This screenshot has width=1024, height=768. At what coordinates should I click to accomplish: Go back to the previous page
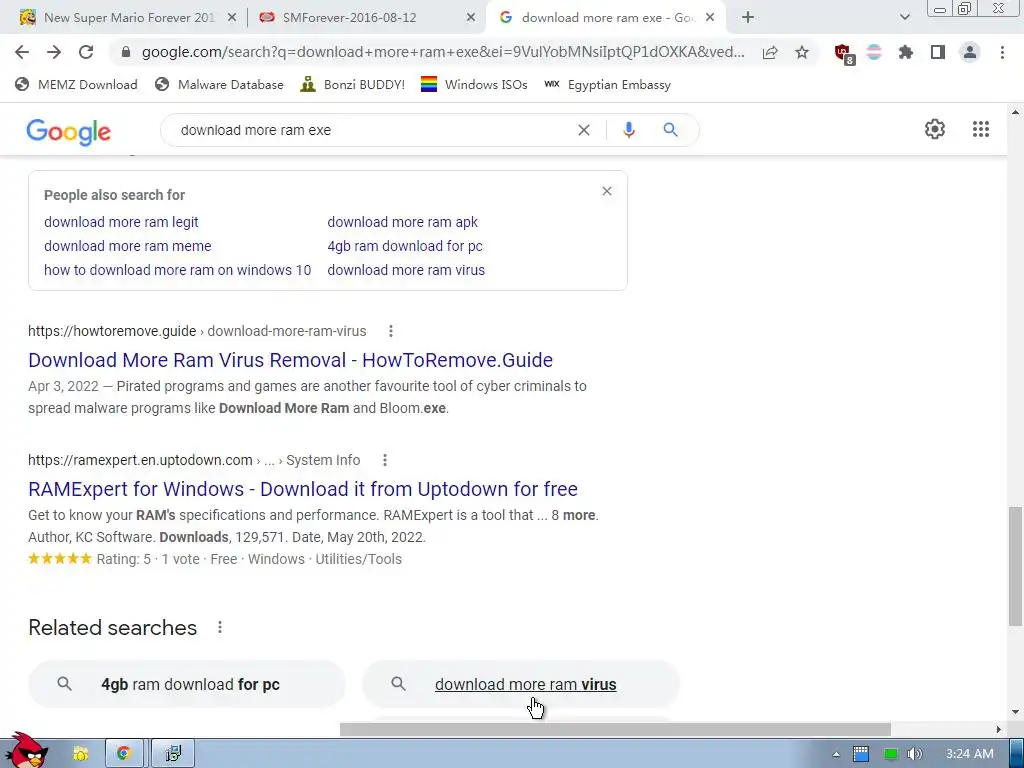click(x=22, y=52)
